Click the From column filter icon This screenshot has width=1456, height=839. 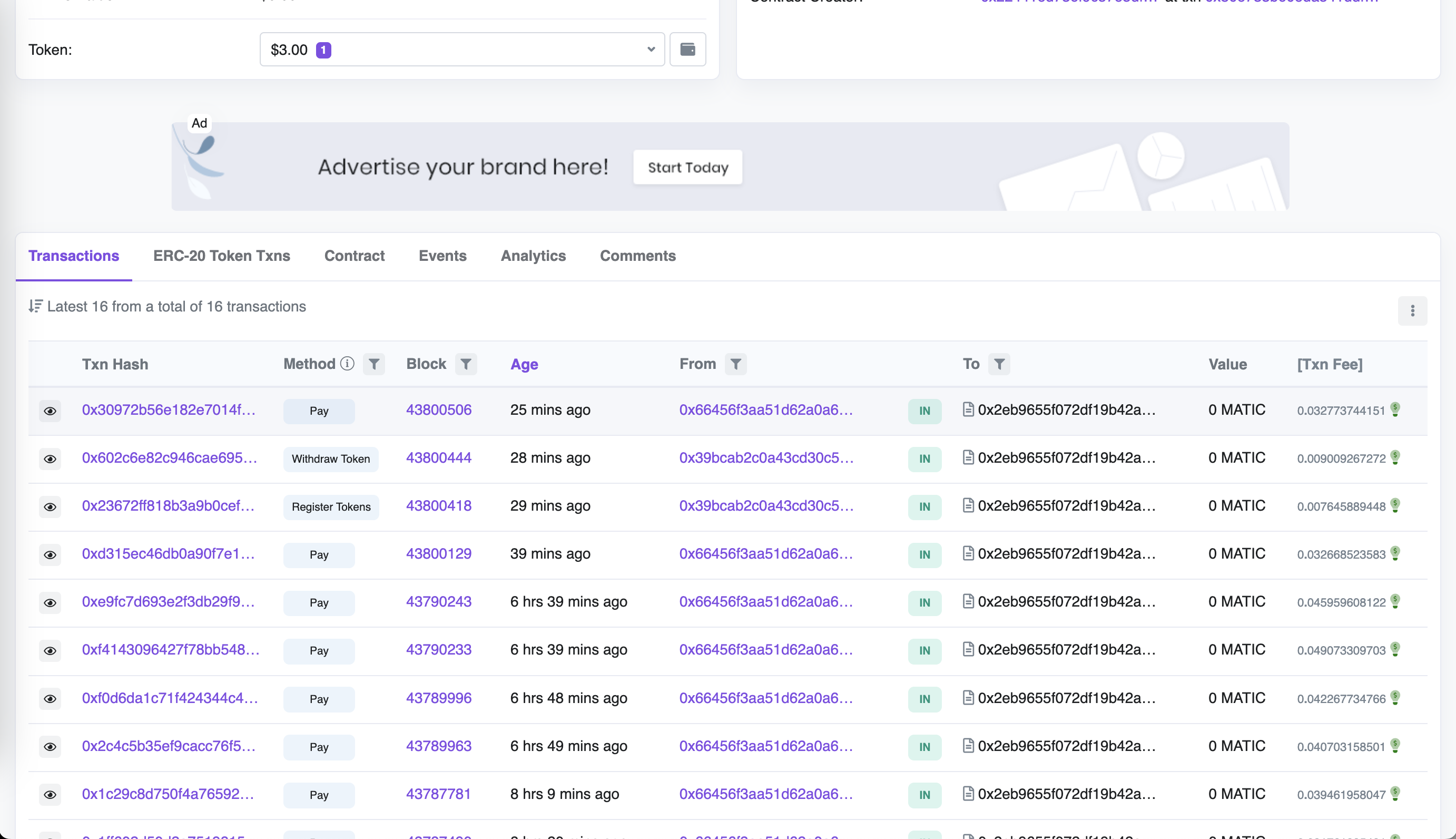click(735, 364)
